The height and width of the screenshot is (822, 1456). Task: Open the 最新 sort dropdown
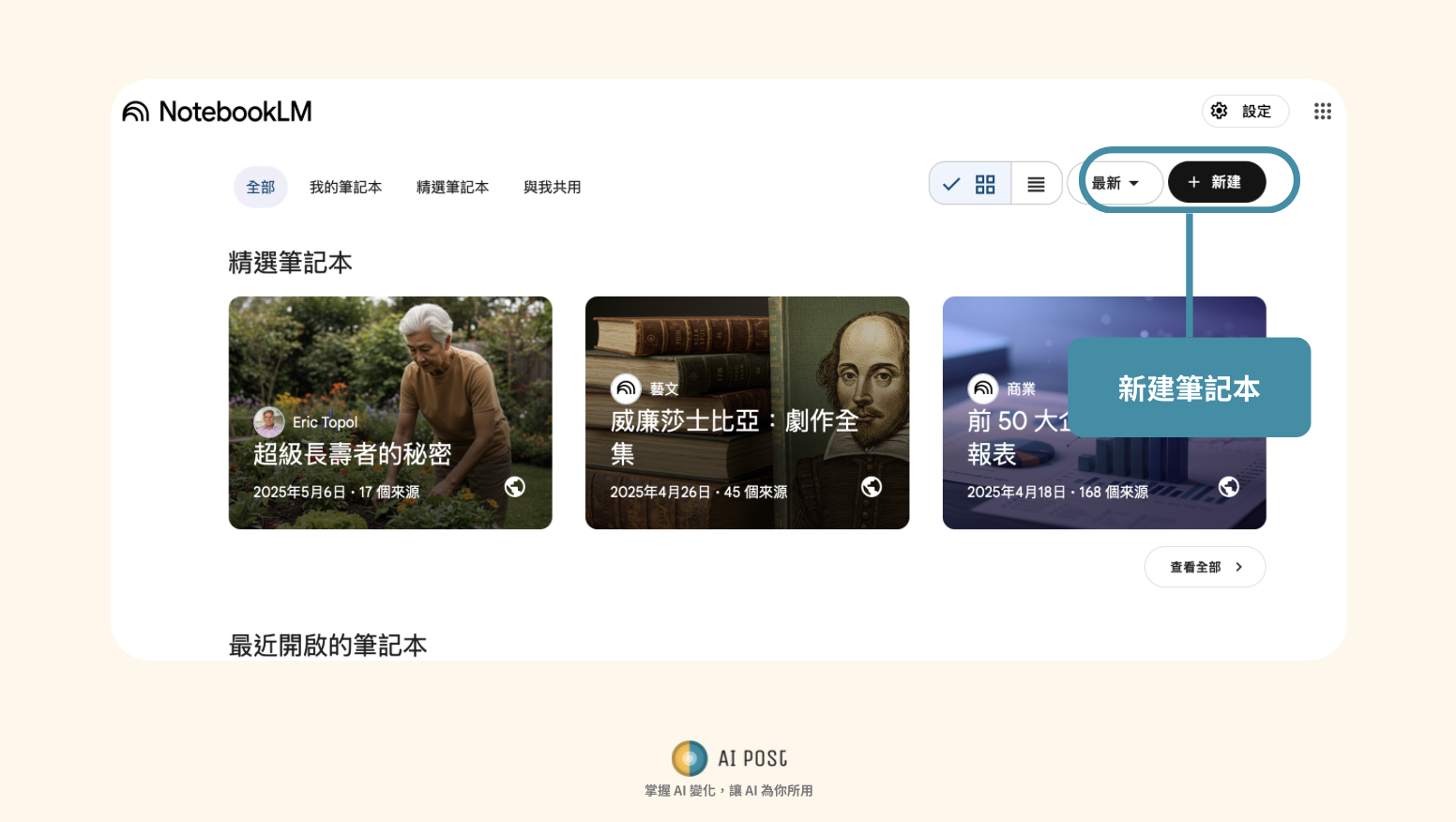tap(1115, 183)
